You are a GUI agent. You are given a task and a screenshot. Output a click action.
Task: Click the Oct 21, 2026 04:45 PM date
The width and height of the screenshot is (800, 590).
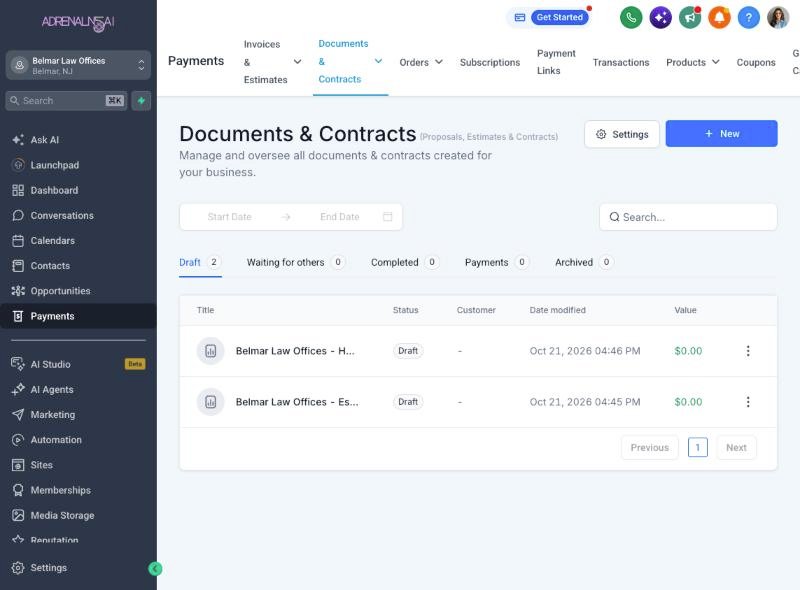[585, 402]
